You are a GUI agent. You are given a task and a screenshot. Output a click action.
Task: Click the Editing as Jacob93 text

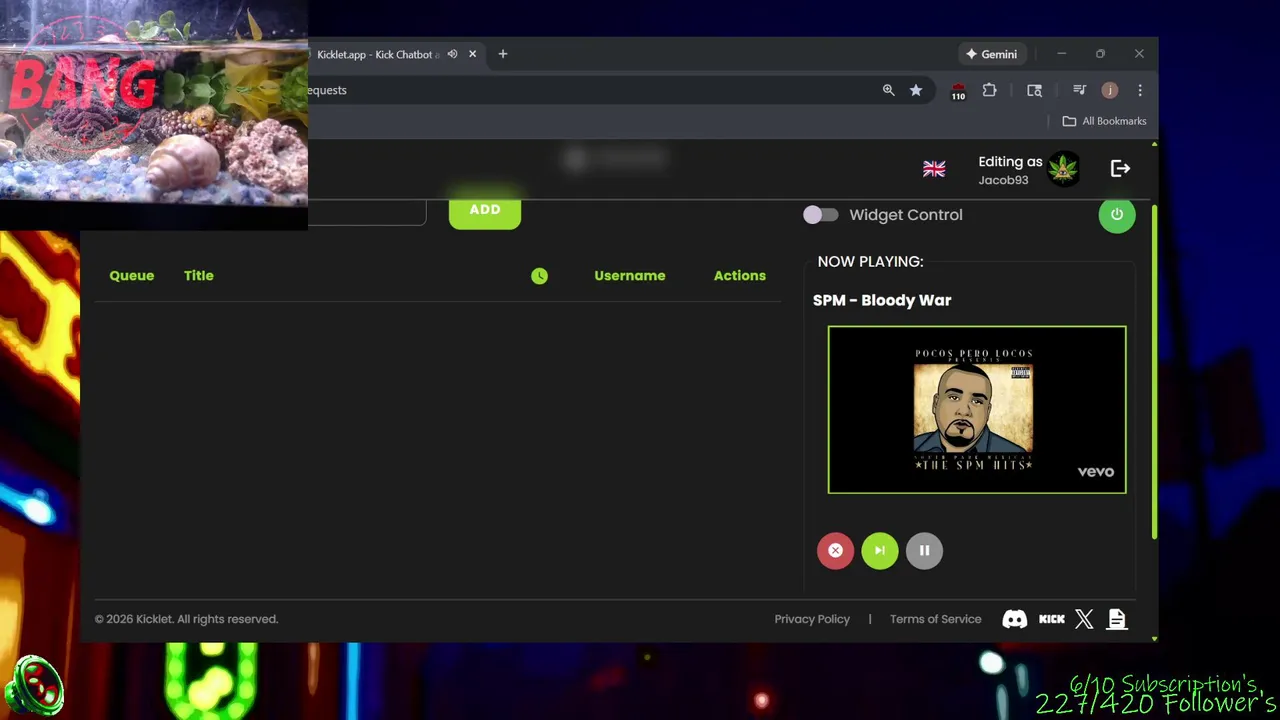tap(1010, 170)
